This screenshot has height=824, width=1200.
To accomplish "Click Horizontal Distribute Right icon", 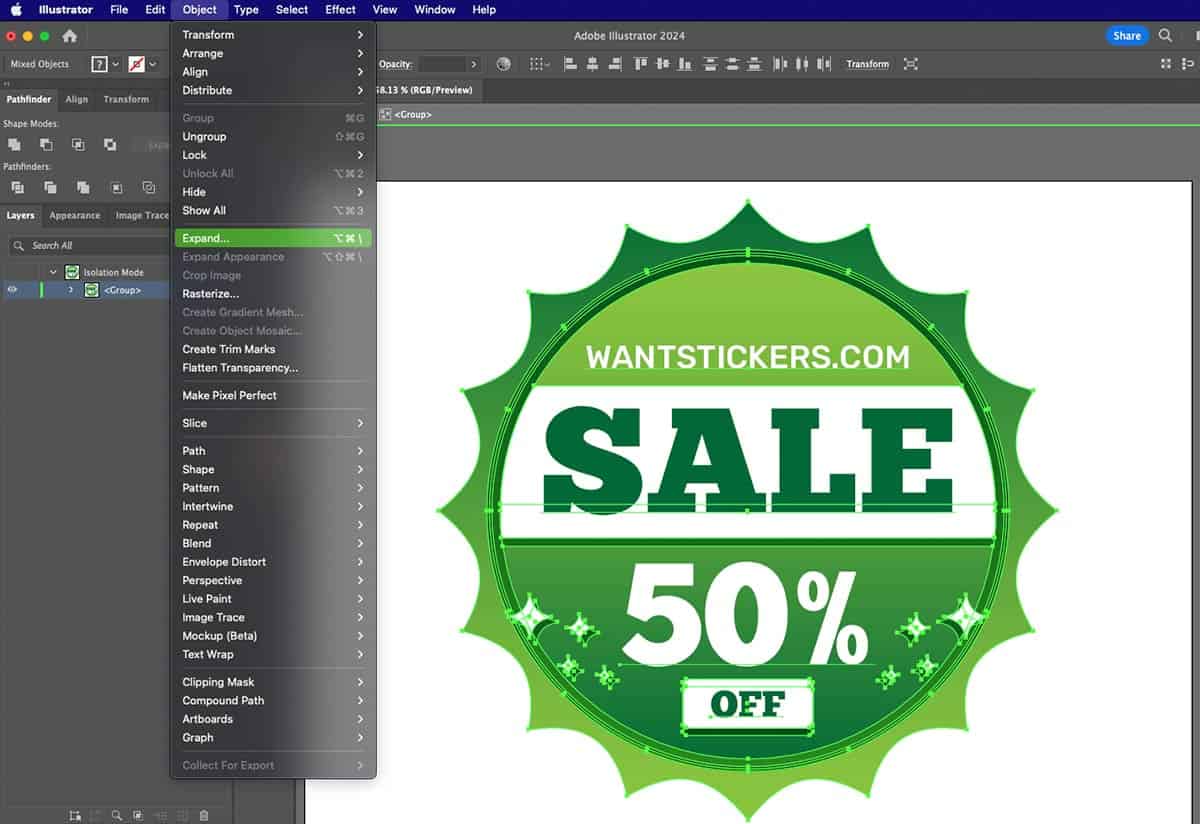I will pyautogui.click(x=825, y=64).
